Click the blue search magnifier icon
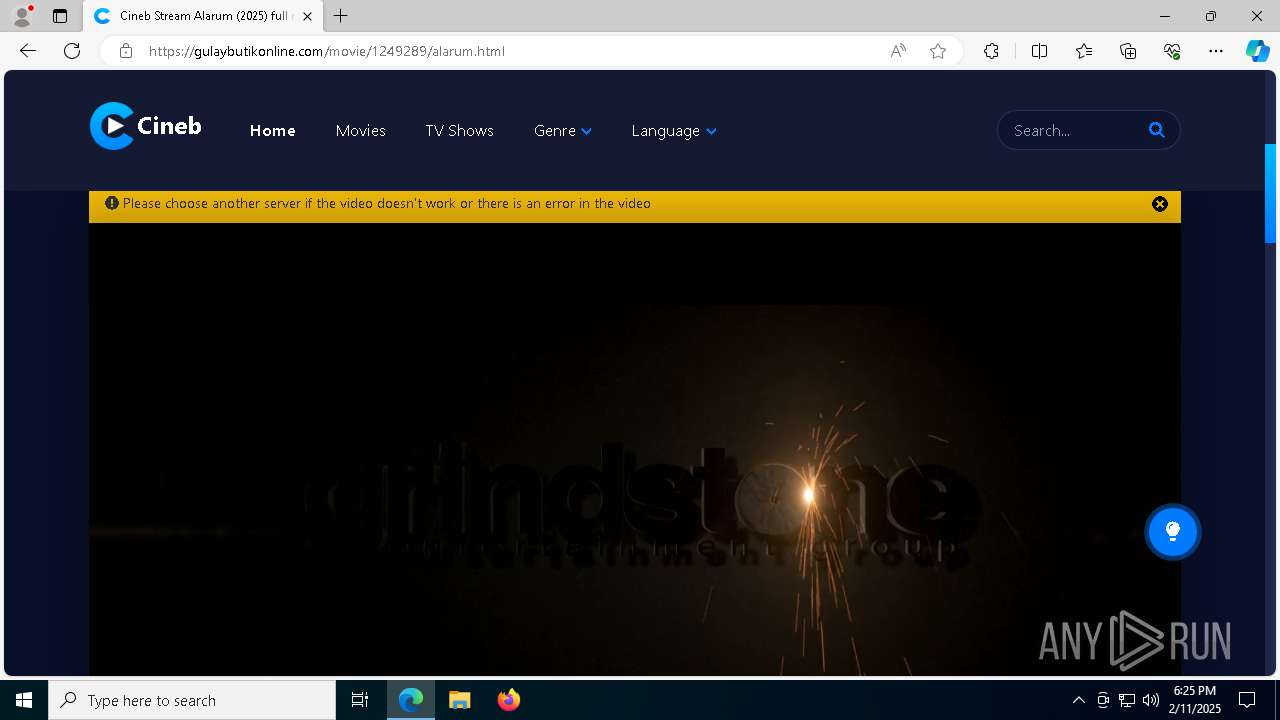 pyautogui.click(x=1157, y=130)
